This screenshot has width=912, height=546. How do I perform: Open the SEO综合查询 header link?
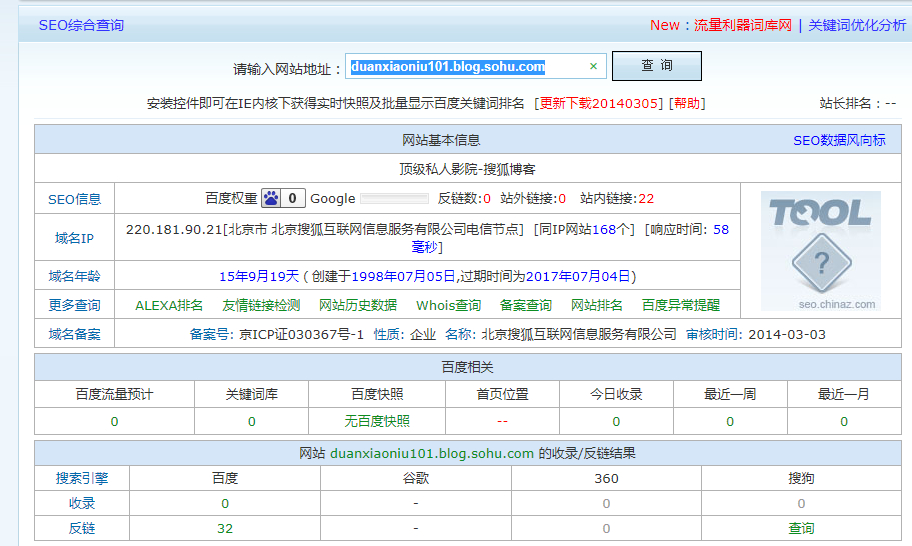(x=81, y=25)
